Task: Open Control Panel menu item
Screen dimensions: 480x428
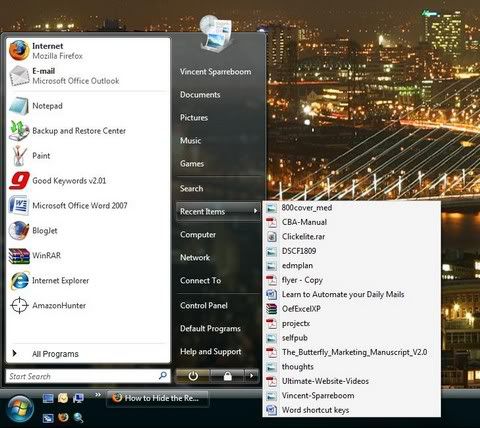Action: point(218,305)
